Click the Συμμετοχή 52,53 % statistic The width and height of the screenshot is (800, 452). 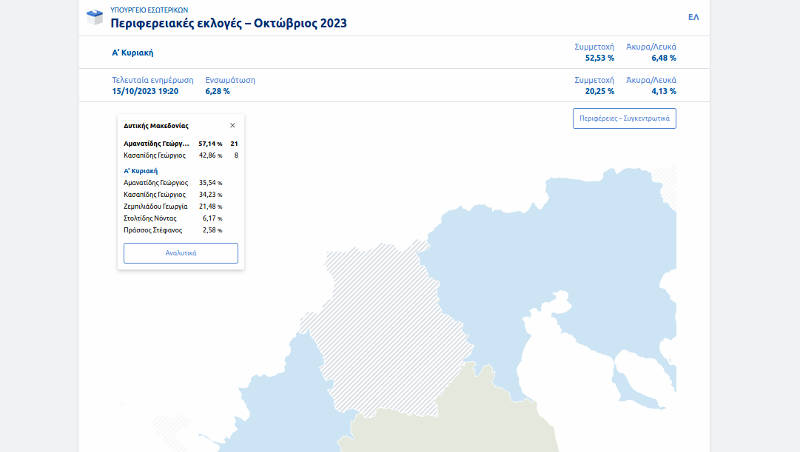(x=594, y=53)
